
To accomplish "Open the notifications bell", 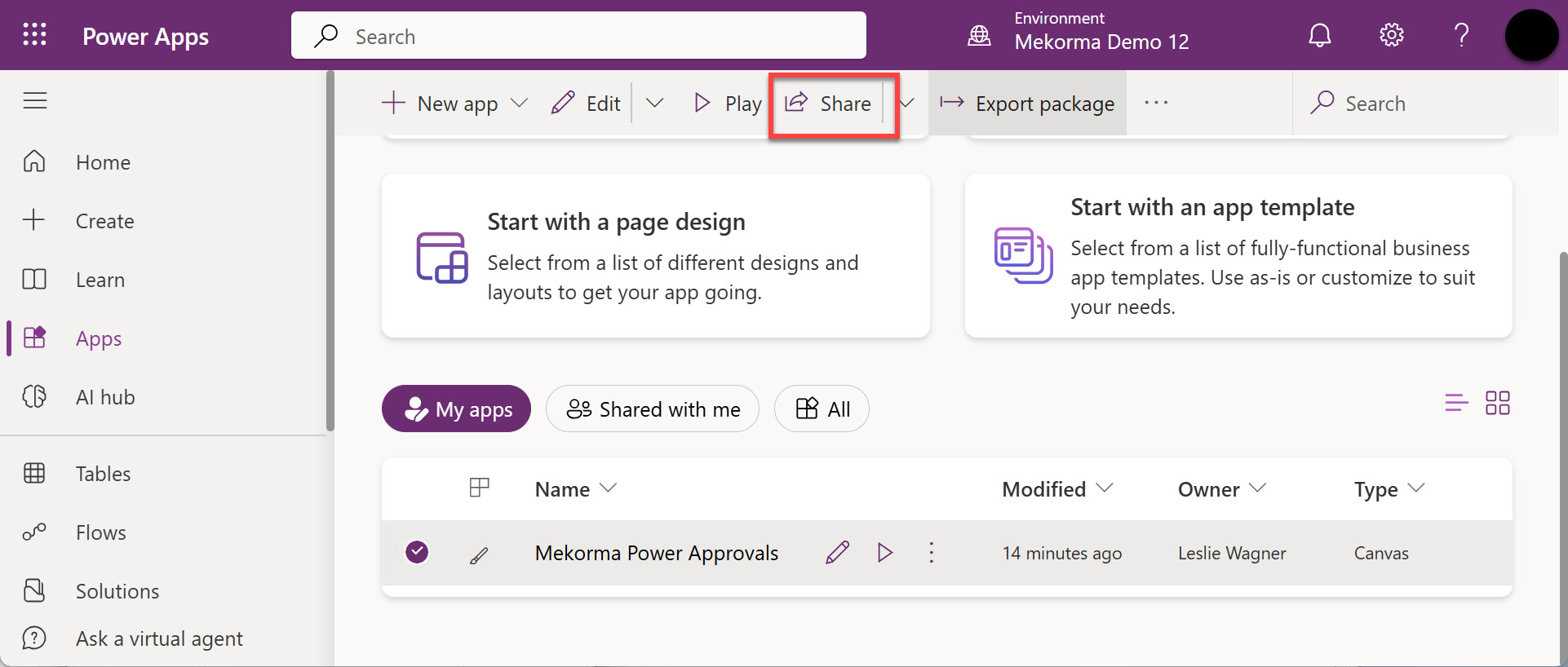I will tap(1319, 35).
